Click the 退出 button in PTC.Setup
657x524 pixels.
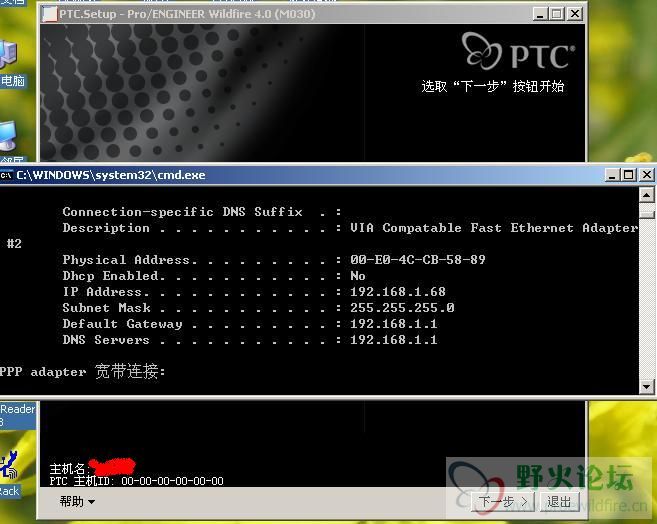click(x=559, y=502)
